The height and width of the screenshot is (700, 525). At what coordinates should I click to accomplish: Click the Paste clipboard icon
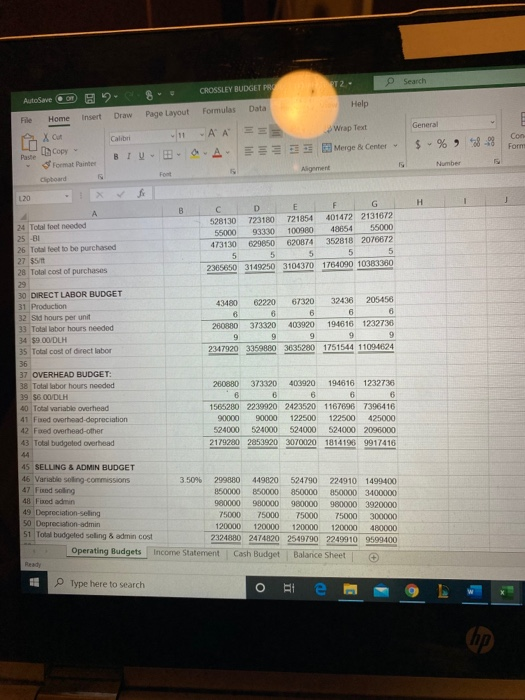click(x=29, y=144)
